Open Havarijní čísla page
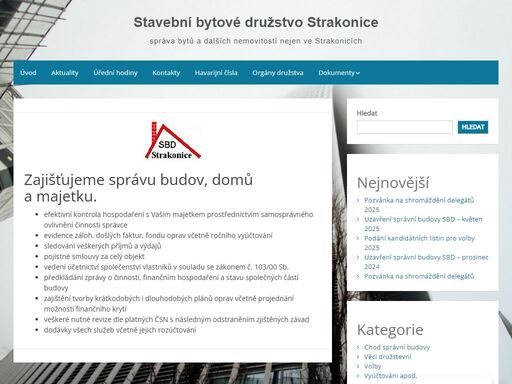Image resolution: width=512 pixels, height=384 pixels. [216, 73]
